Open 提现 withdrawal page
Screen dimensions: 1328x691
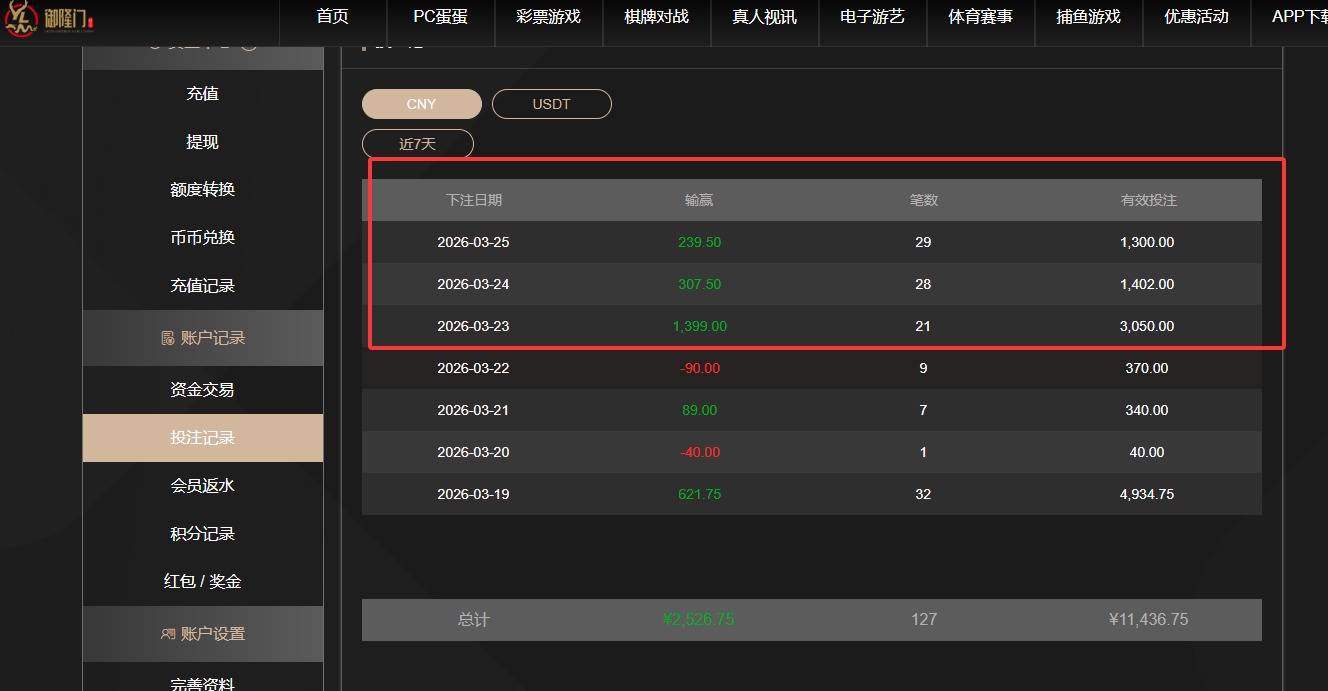(x=202, y=141)
